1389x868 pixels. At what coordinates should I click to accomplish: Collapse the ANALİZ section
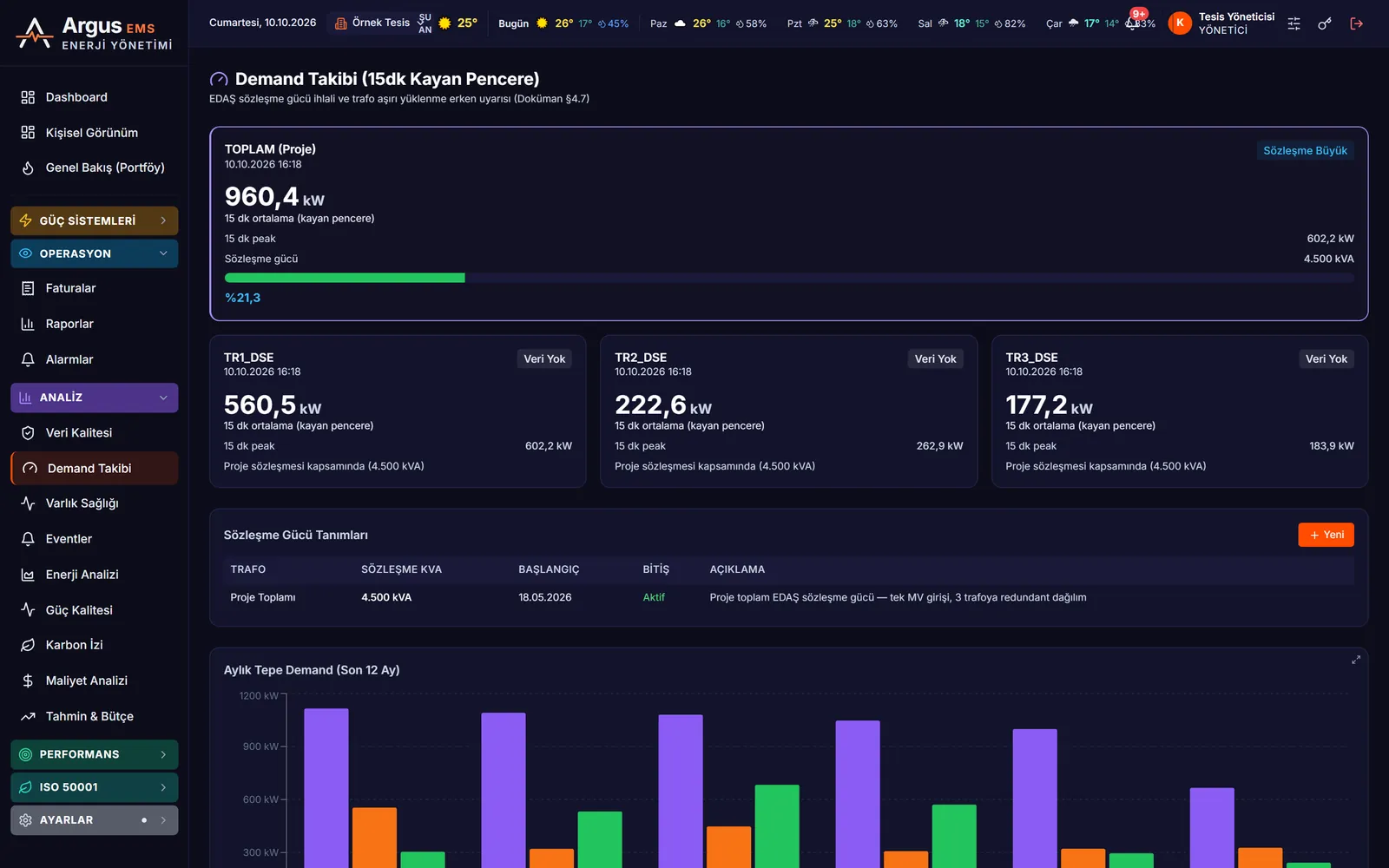click(95, 398)
